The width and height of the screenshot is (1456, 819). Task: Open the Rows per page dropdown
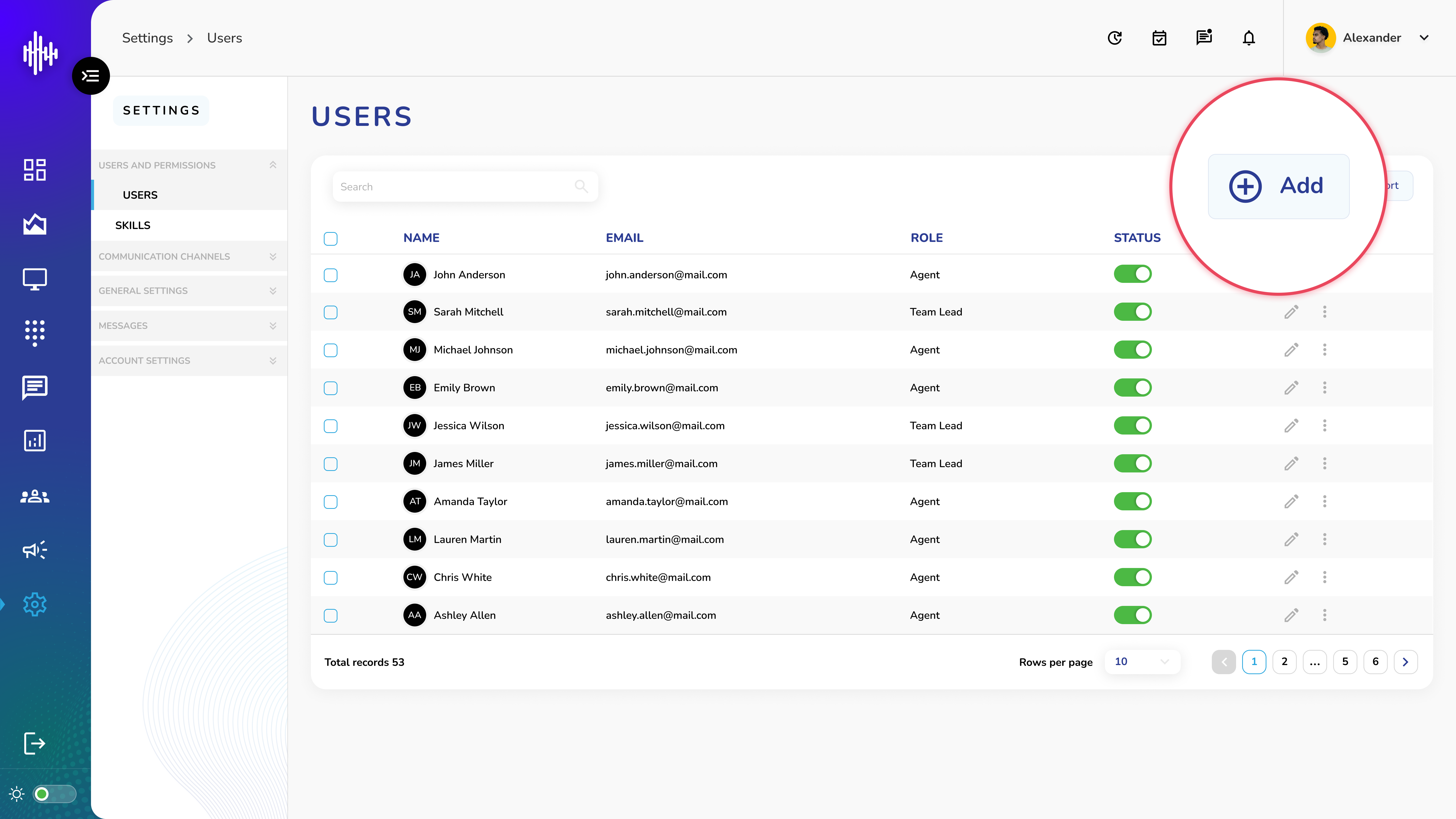pyautogui.click(x=1142, y=662)
